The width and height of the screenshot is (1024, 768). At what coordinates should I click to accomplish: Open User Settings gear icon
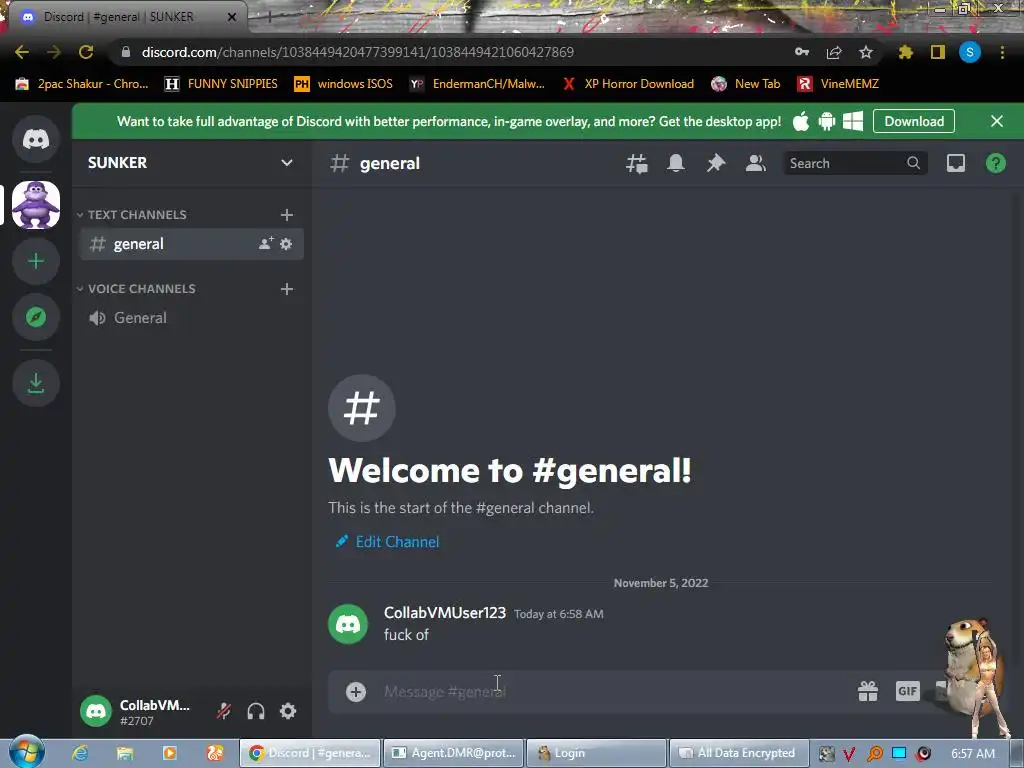point(288,711)
